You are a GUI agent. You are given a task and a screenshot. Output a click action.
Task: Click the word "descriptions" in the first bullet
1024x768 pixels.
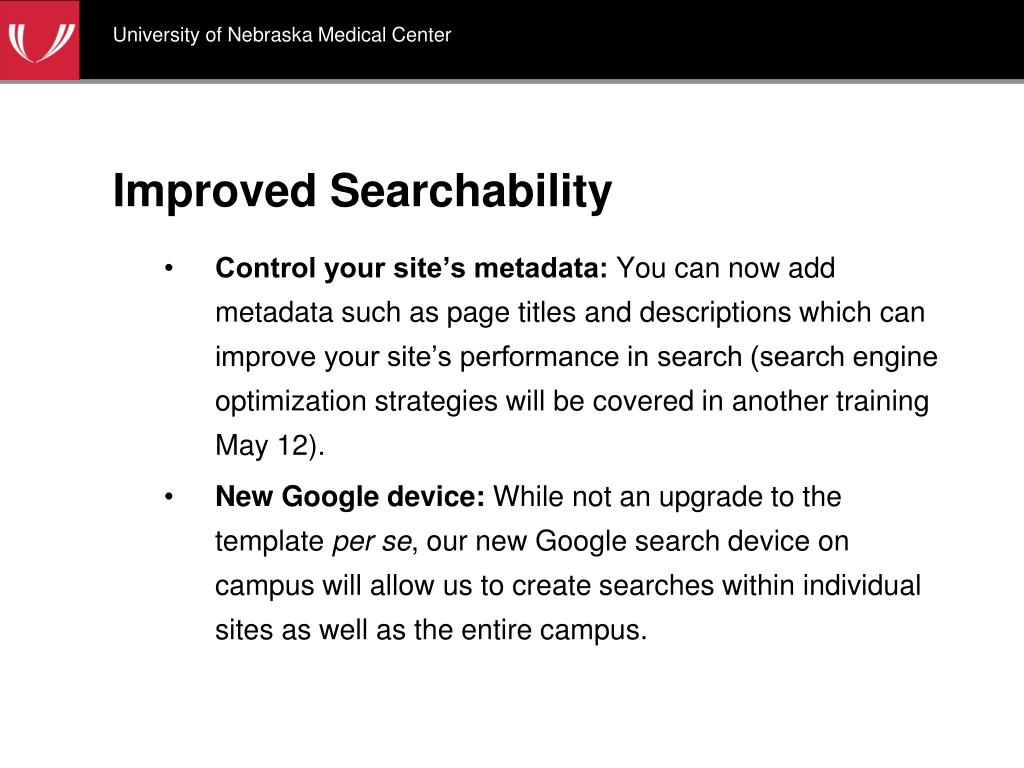(x=714, y=313)
